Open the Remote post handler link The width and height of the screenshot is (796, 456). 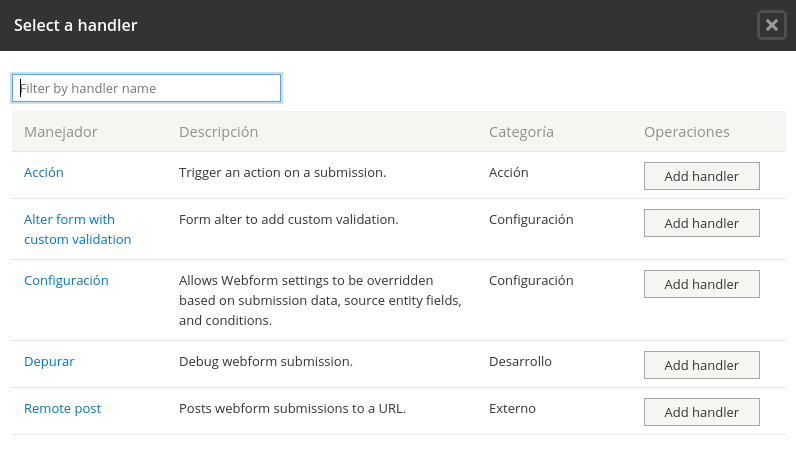coord(62,409)
